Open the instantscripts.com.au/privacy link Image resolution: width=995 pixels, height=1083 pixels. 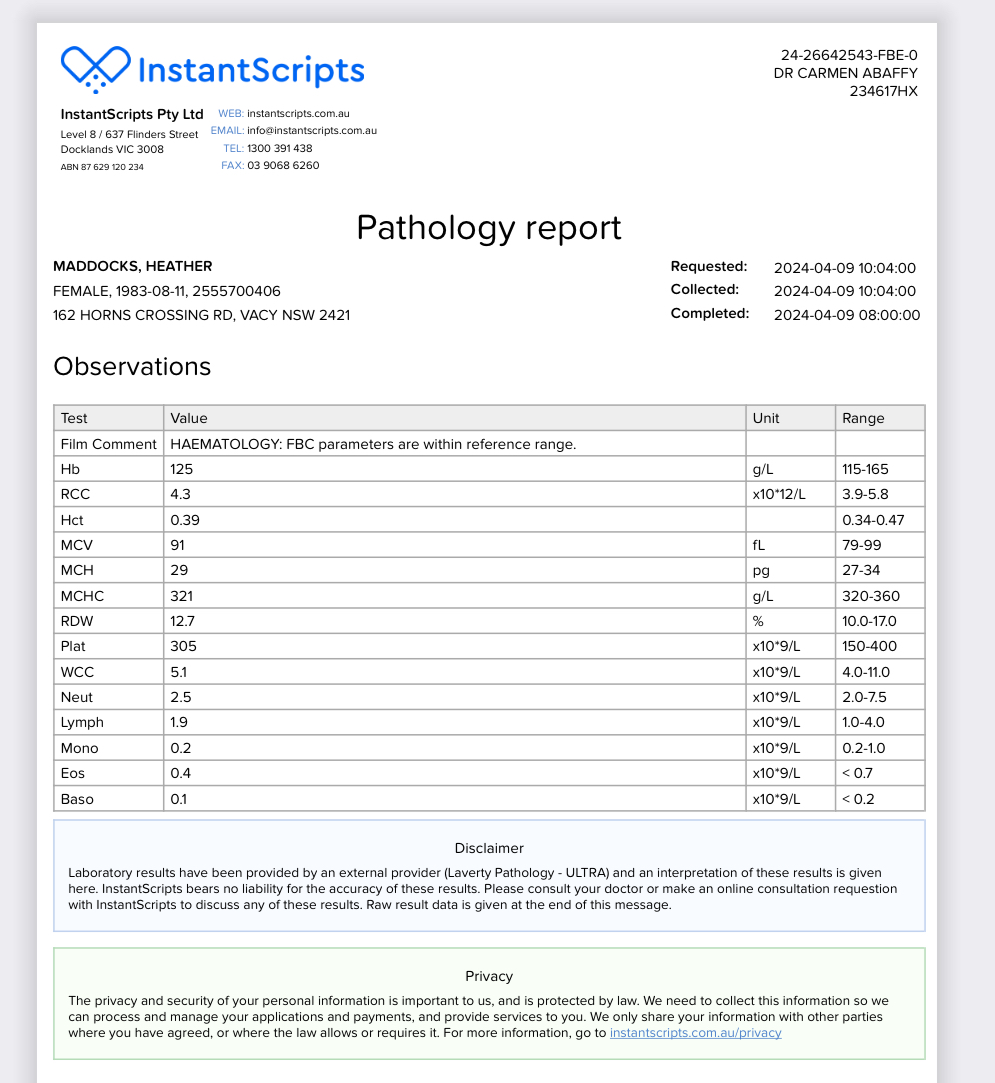(695, 1033)
